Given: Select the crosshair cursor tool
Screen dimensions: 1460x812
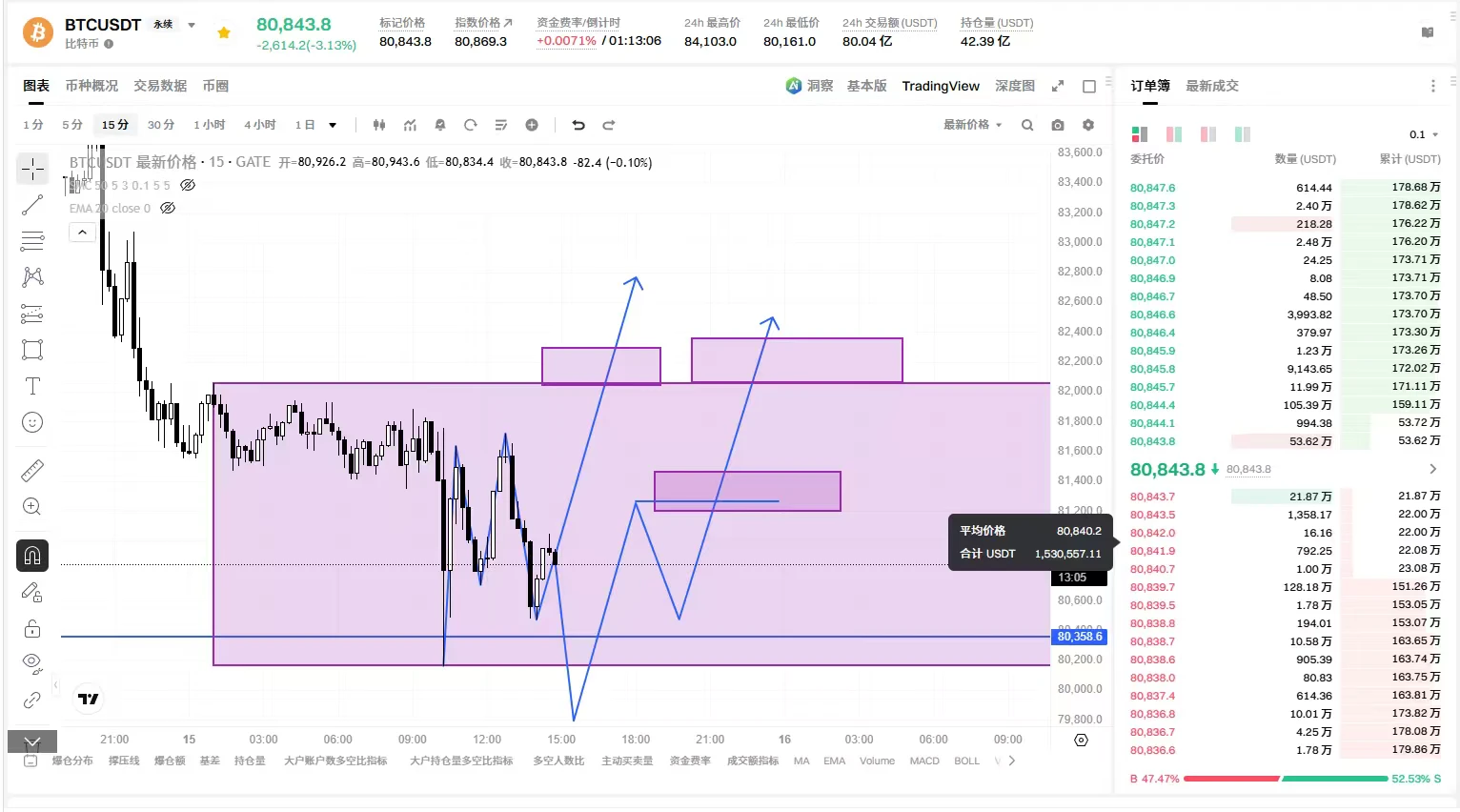Looking at the screenshot, I should click(32, 170).
